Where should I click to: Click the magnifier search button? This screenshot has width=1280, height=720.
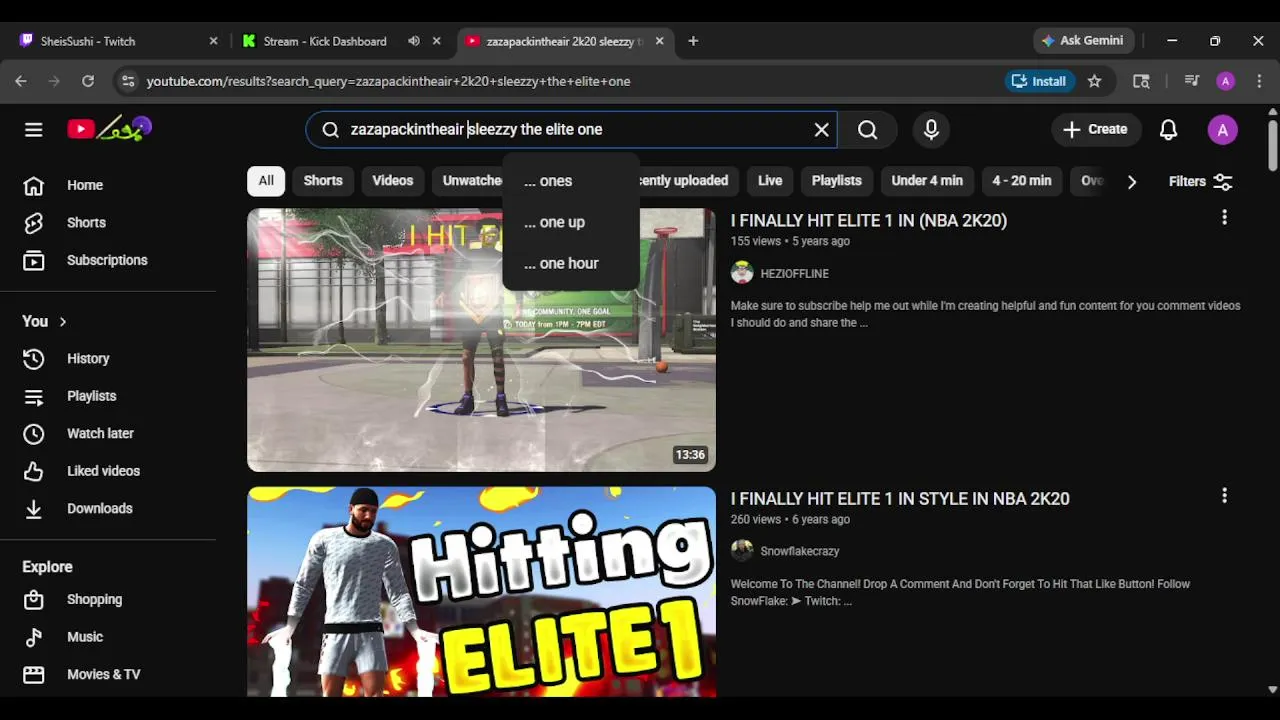pos(867,129)
